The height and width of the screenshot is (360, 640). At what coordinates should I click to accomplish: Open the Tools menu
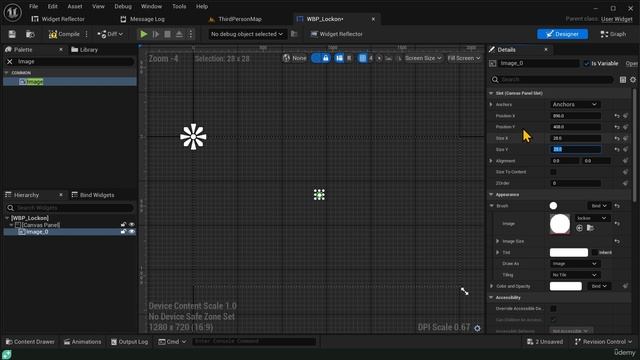click(179, 7)
